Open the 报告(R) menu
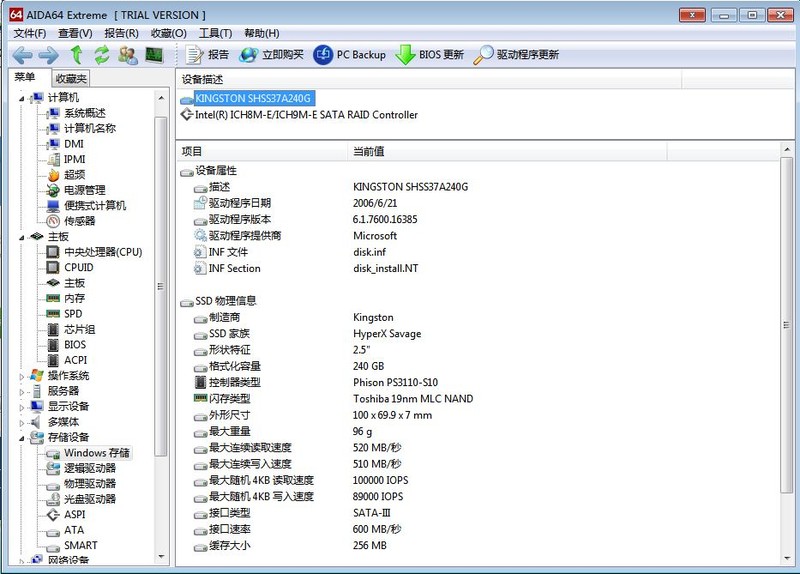This screenshot has width=800, height=574. [x=121, y=33]
